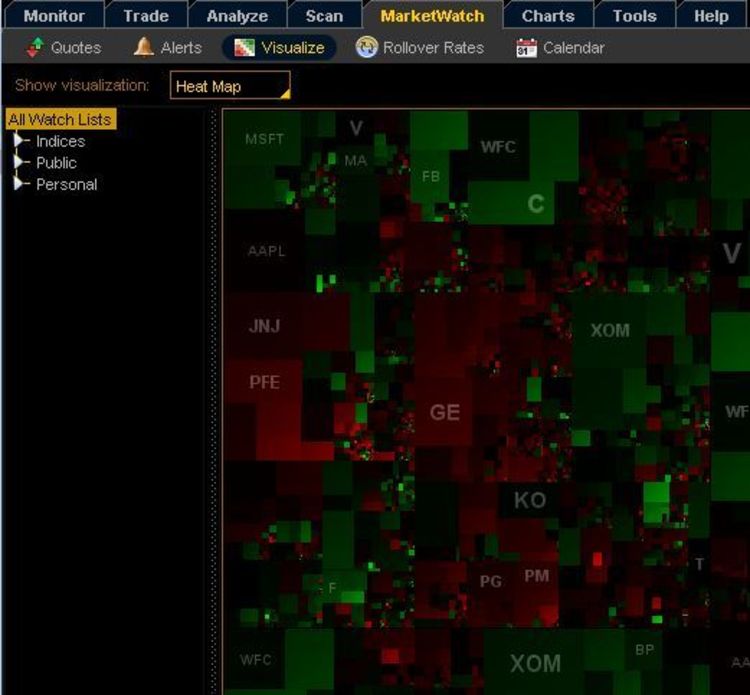This screenshot has width=750, height=695.
Task: Select the MarketWatch tab
Action: [x=432, y=16]
